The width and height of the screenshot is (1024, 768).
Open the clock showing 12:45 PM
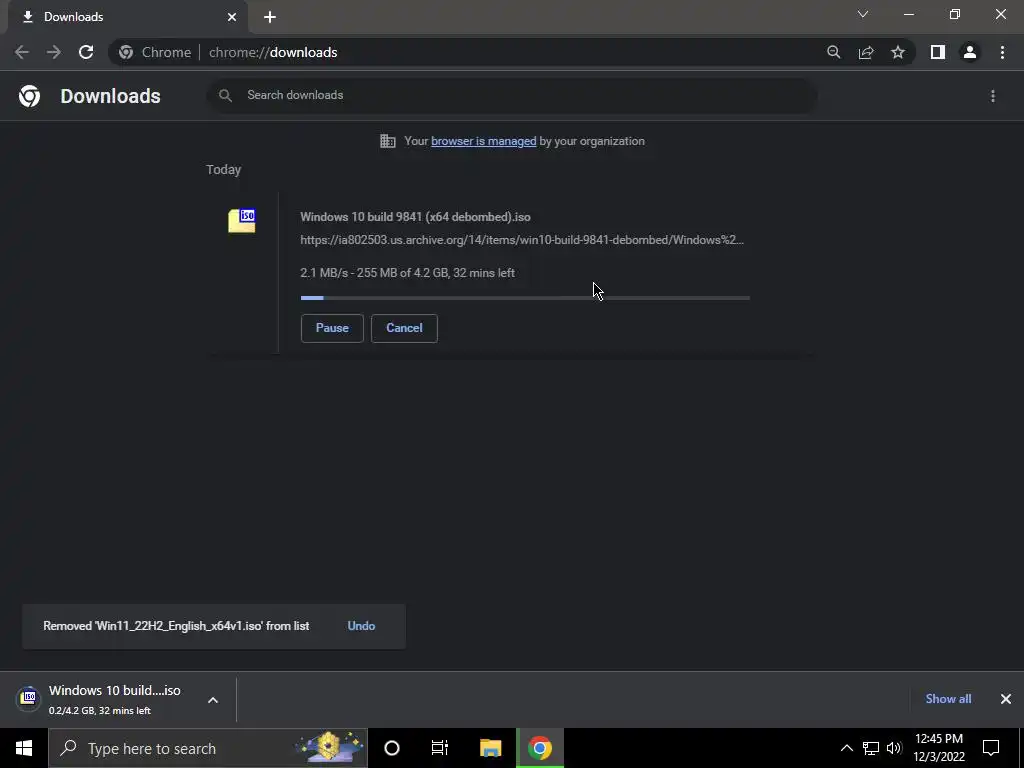(938, 748)
